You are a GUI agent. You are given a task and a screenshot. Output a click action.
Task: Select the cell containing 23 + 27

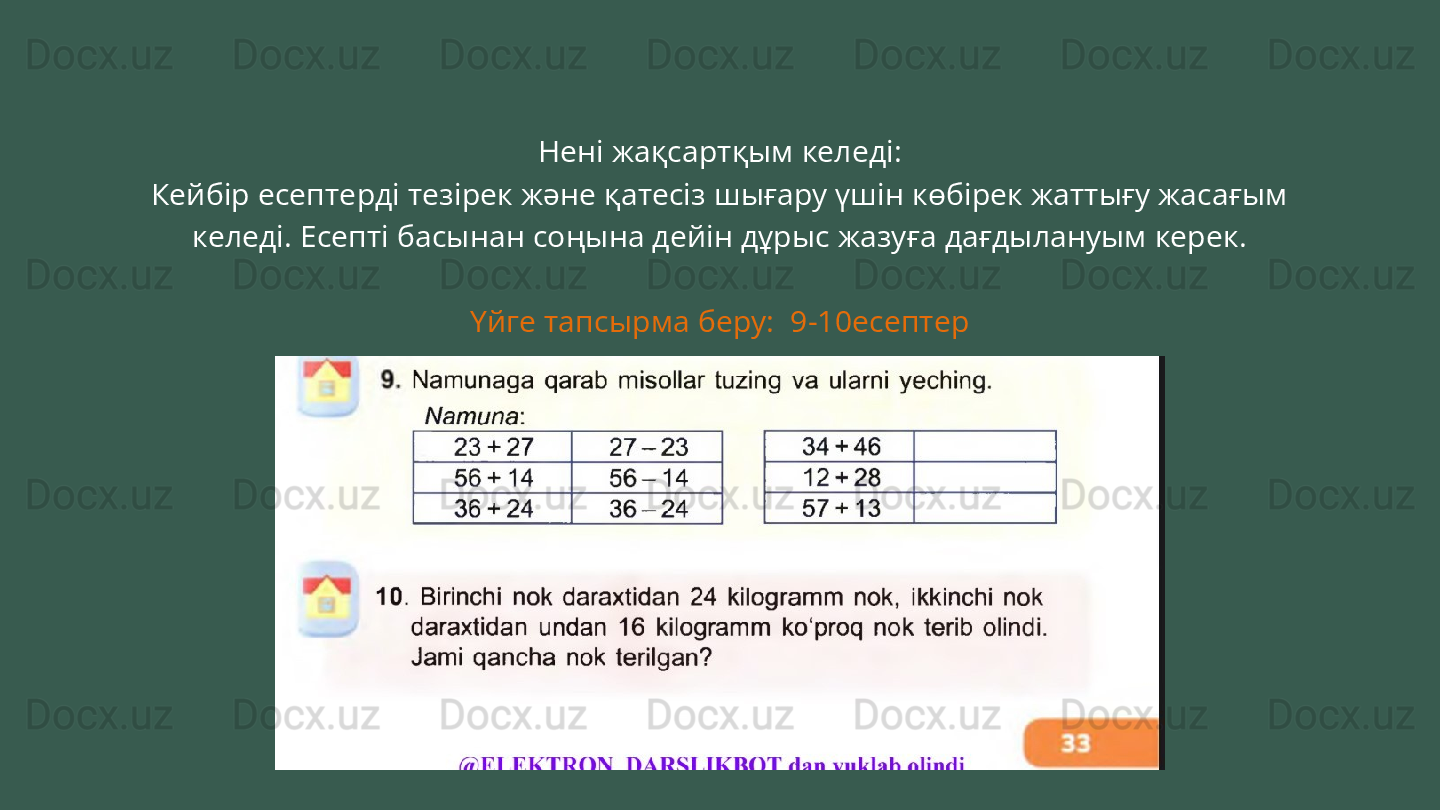494,446
